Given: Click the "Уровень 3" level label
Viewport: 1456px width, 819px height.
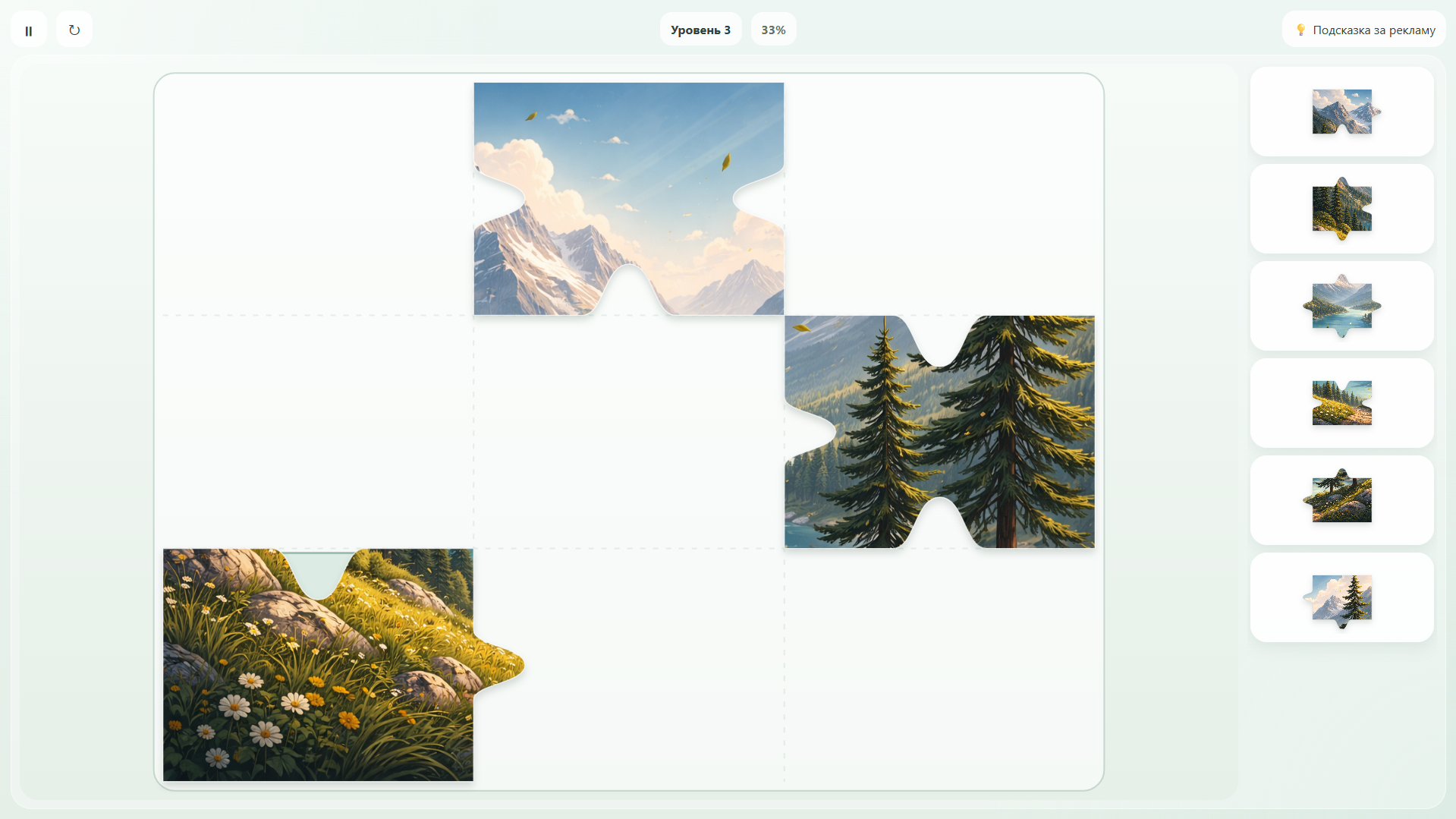Looking at the screenshot, I should click(x=700, y=30).
